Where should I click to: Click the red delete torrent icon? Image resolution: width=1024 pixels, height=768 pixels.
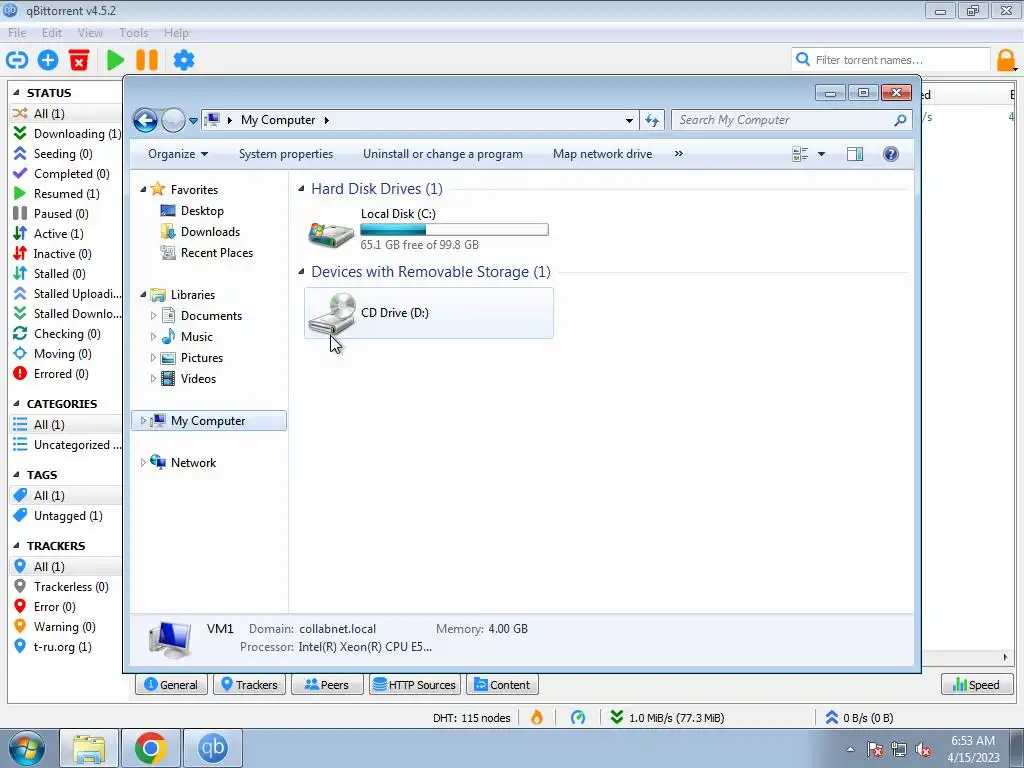pos(79,60)
